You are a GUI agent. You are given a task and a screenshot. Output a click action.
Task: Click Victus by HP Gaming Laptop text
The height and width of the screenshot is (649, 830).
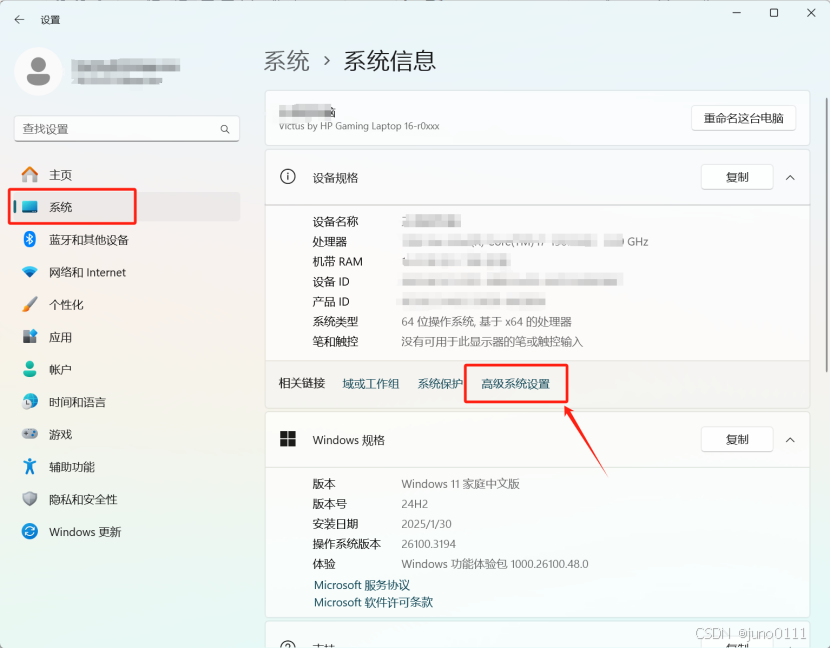click(x=359, y=127)
